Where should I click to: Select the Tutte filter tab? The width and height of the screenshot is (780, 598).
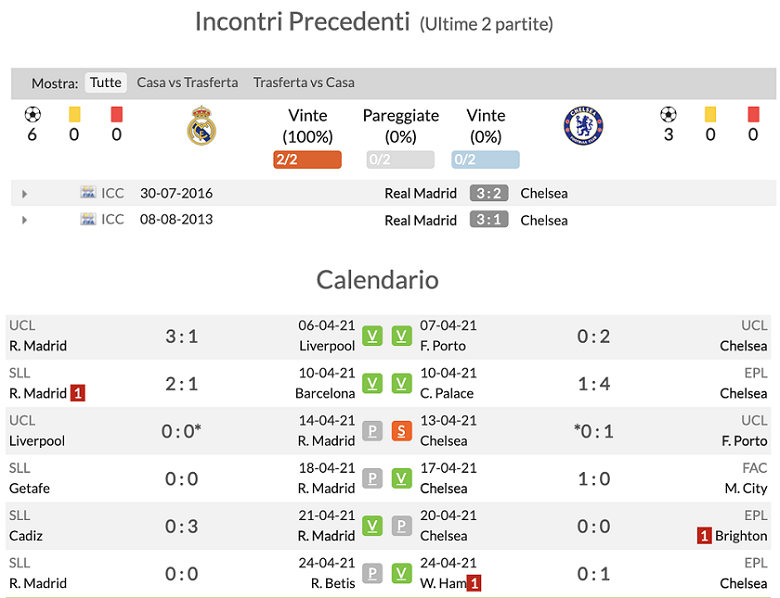pyautogui.click(x=105, y=83)
